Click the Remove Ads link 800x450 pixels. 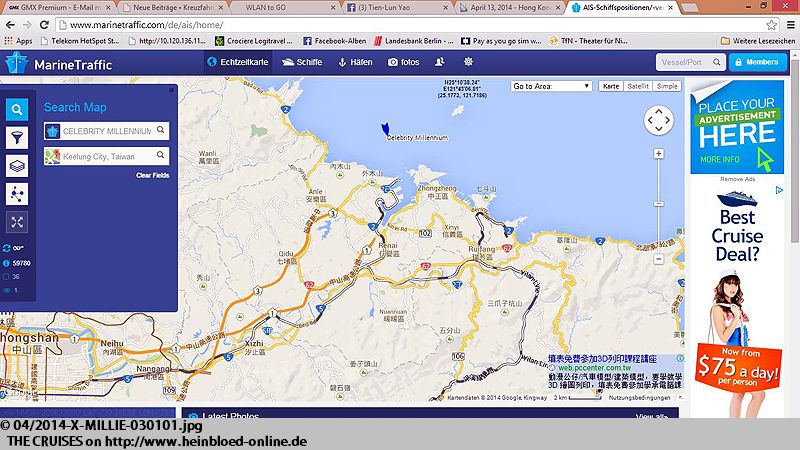pyautogui.click(x=737, y=179)
